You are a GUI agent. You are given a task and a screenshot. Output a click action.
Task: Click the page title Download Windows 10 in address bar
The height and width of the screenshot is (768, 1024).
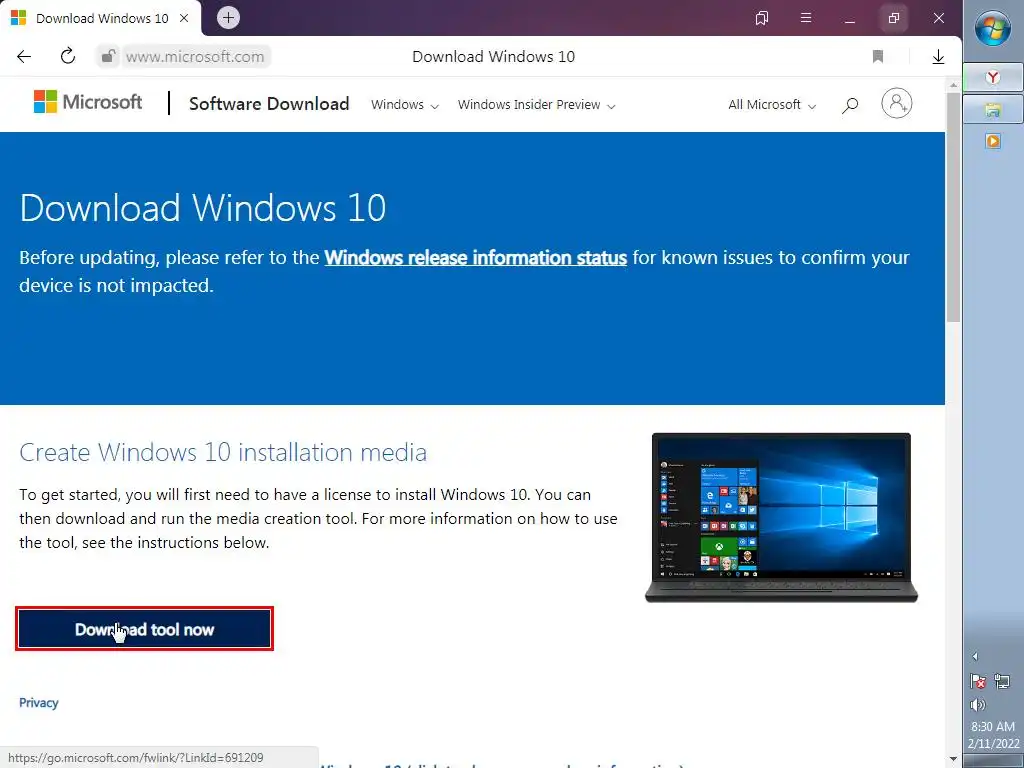tap(494, 57)
